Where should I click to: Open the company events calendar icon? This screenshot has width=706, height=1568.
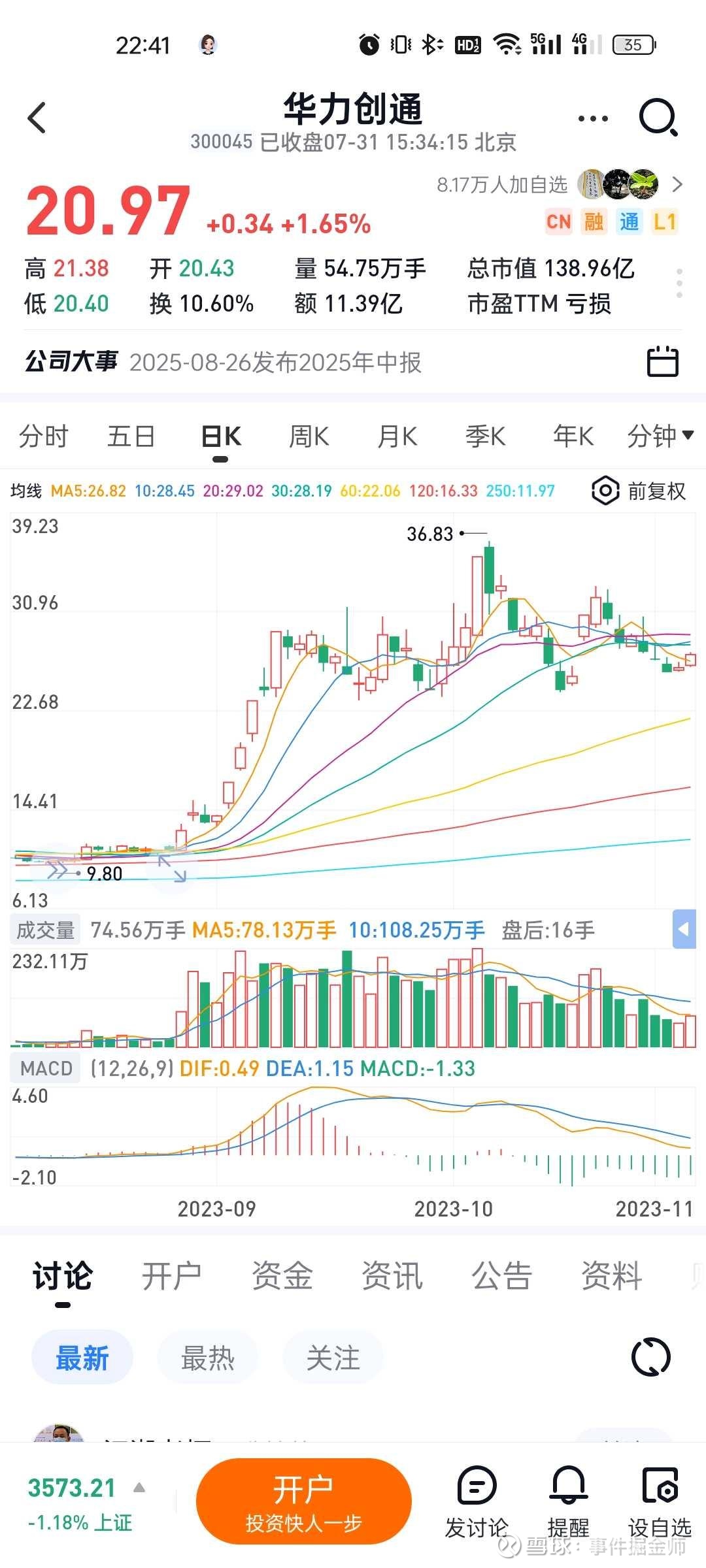click(x=663, y=361)
